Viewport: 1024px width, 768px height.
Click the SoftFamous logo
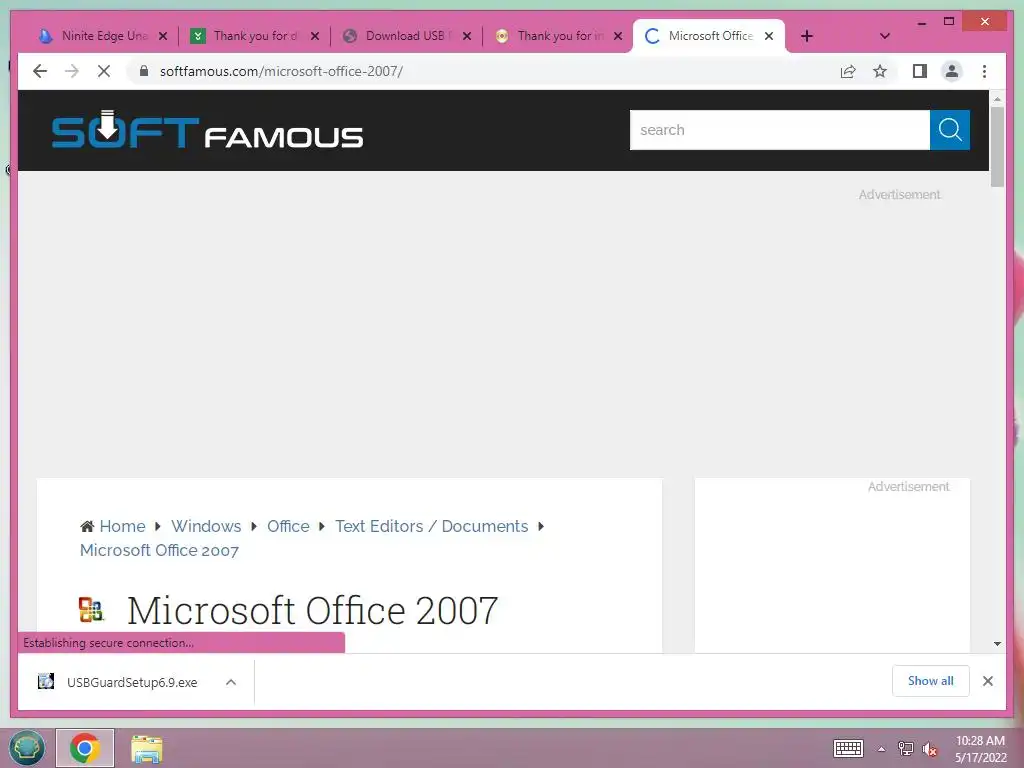click(x=208, y=131)
